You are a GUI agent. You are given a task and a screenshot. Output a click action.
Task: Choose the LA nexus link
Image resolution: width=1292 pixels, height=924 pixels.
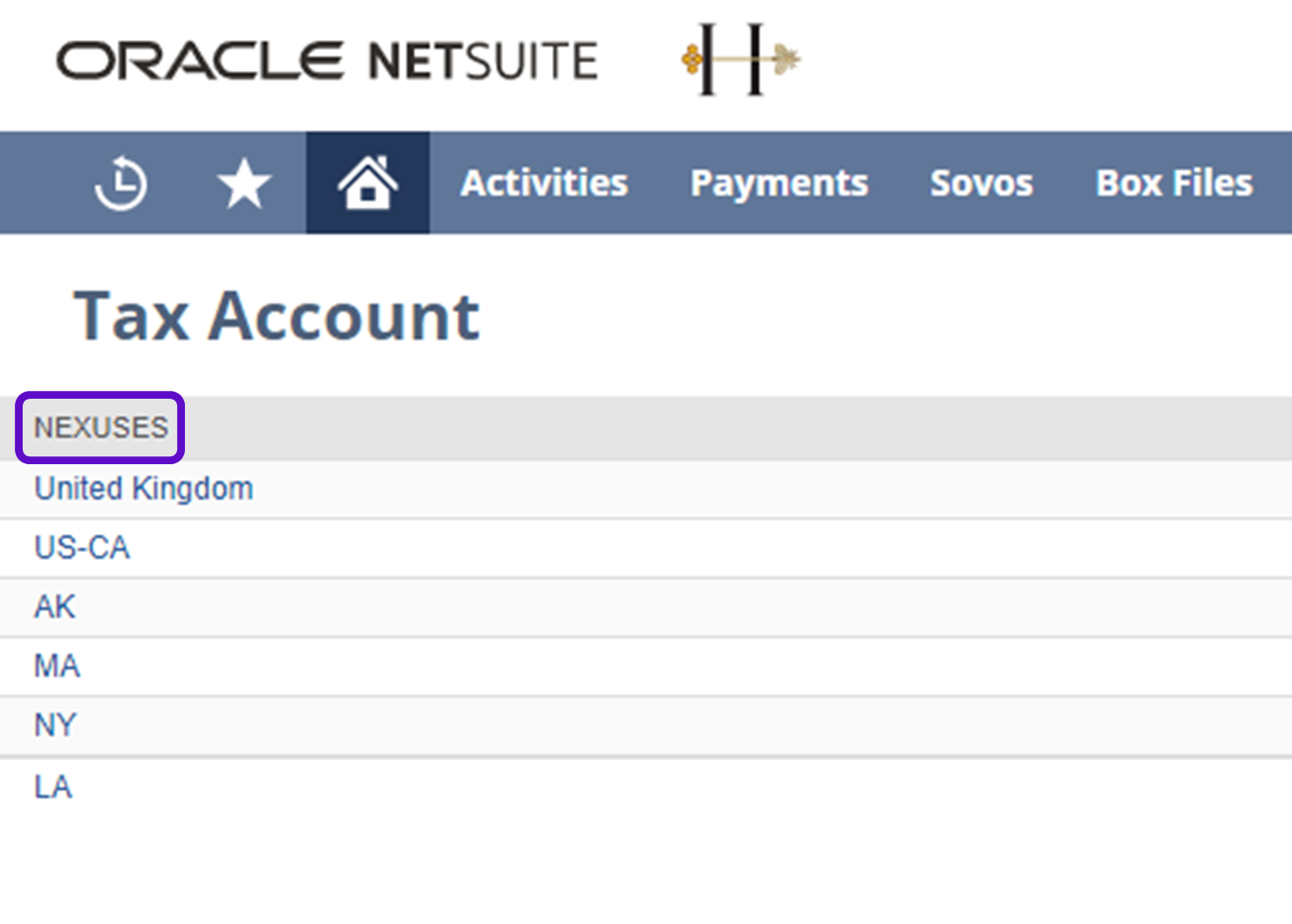(53, 787)
